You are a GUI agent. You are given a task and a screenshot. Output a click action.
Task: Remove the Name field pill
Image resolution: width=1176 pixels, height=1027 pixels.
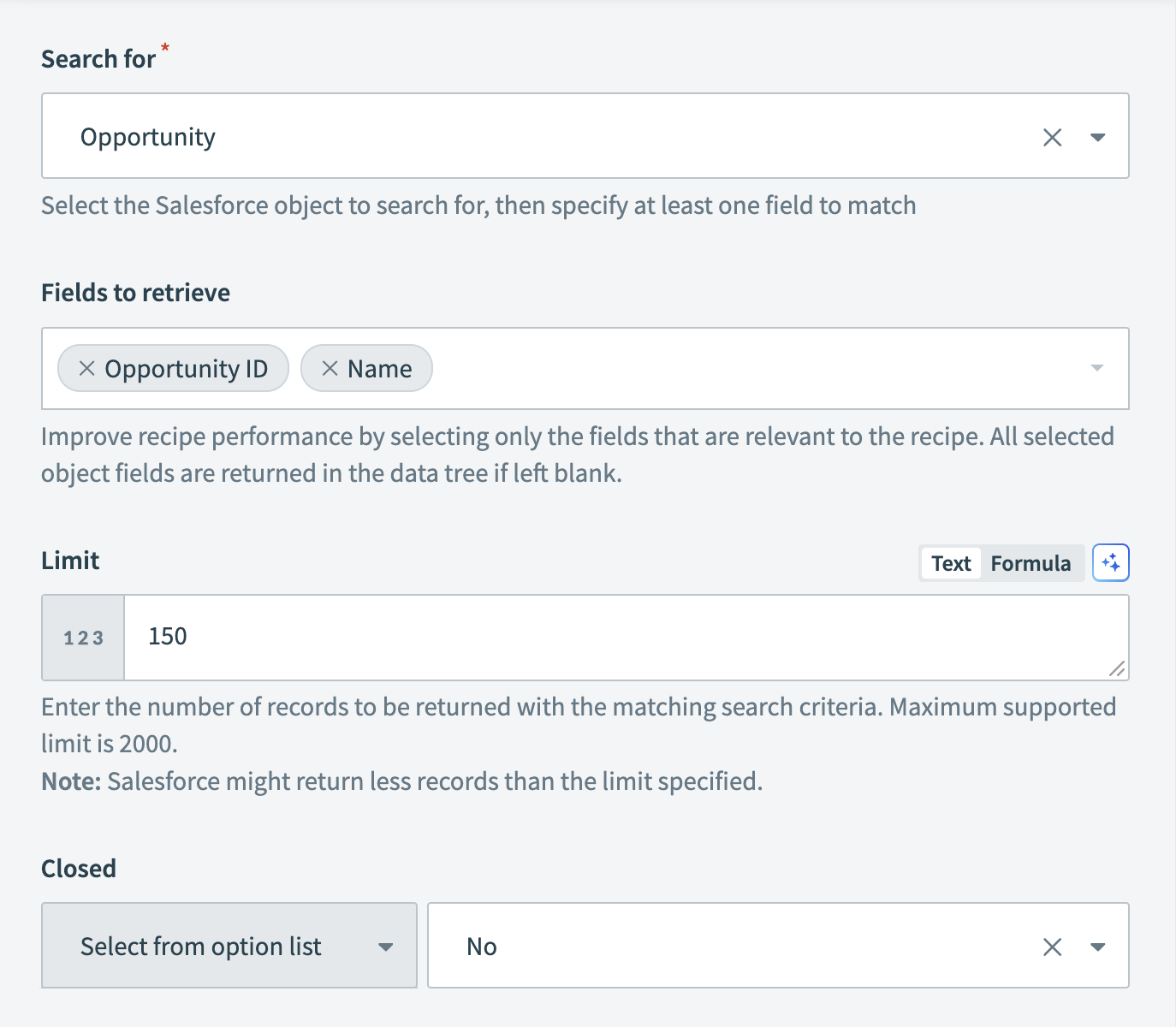pos(330,368)
